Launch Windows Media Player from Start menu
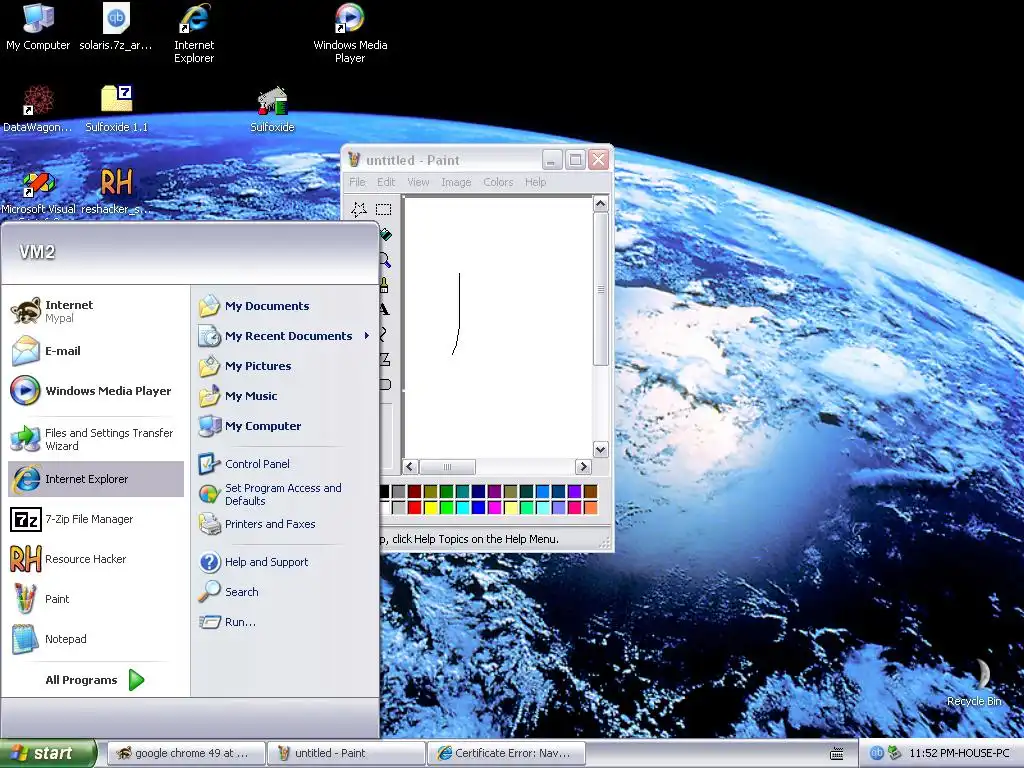The width and height of the screenshot is (1024, 768). pos(95,391)
